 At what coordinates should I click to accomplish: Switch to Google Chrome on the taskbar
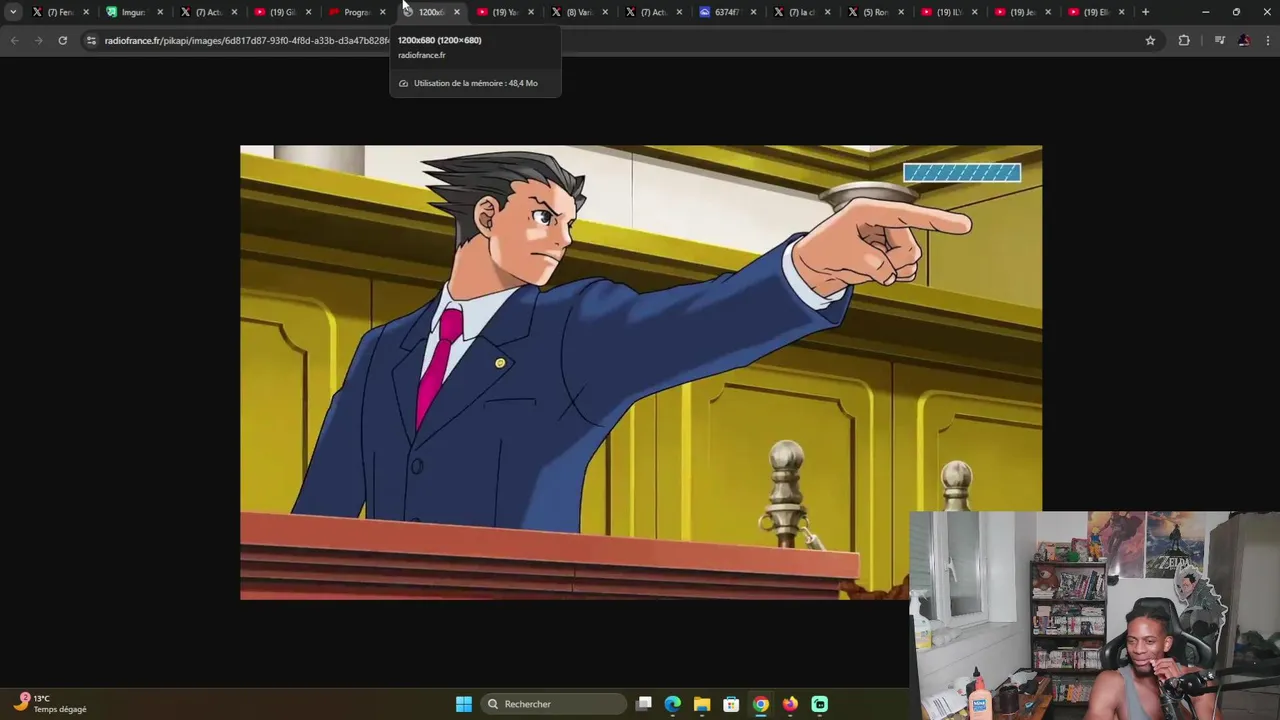pyautogui.click(x=761, y=704)
